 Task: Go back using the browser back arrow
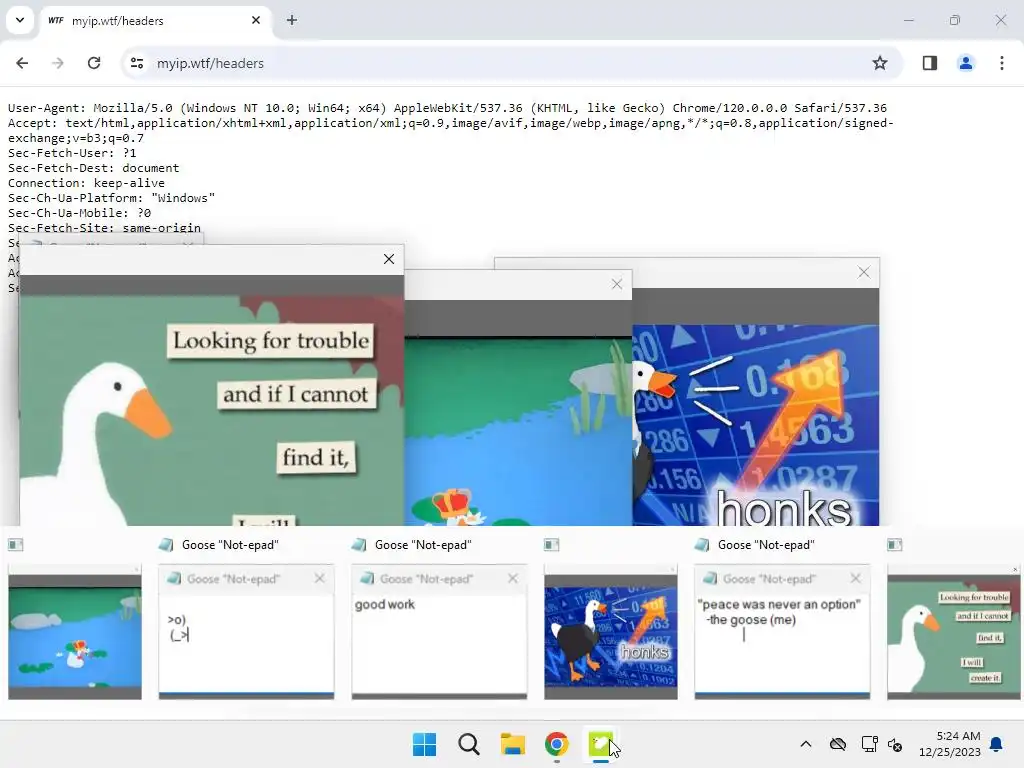22,63
